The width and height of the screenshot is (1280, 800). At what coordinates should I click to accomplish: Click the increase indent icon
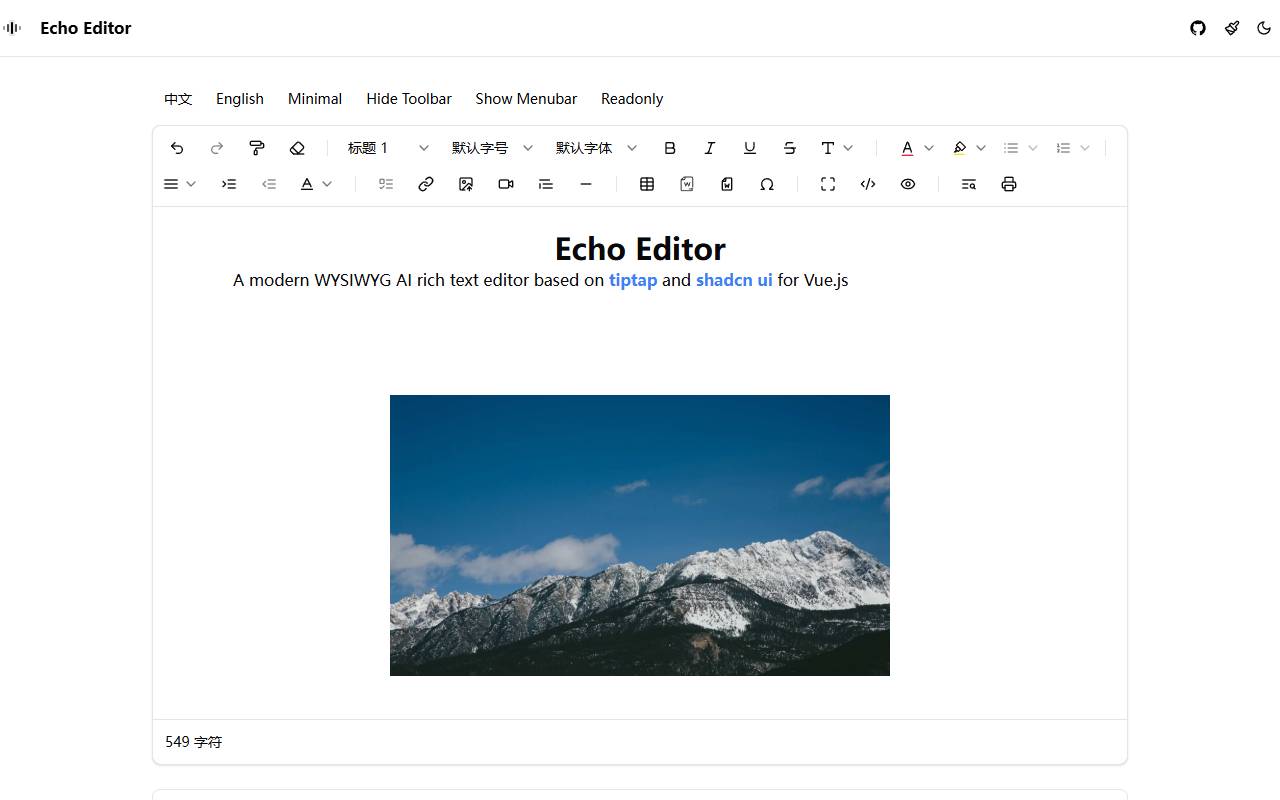point(229,184)
